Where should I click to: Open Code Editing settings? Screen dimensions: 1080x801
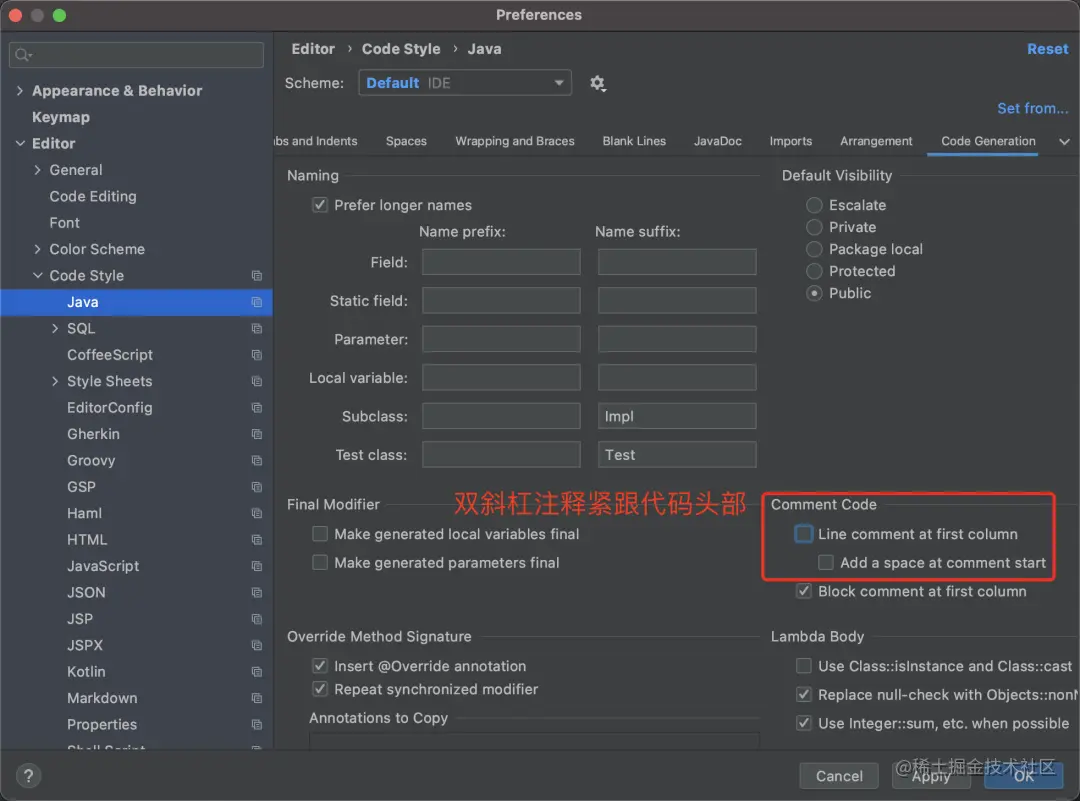click(93, 196)
